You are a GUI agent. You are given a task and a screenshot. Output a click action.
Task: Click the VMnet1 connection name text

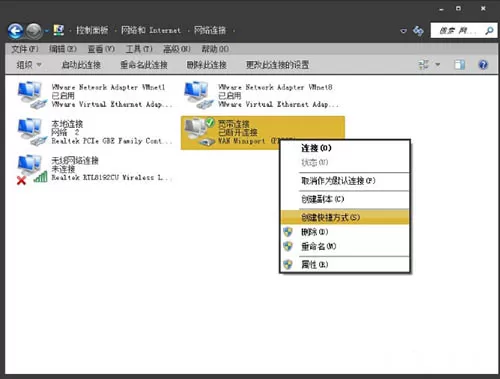click(x=108, y=87)
